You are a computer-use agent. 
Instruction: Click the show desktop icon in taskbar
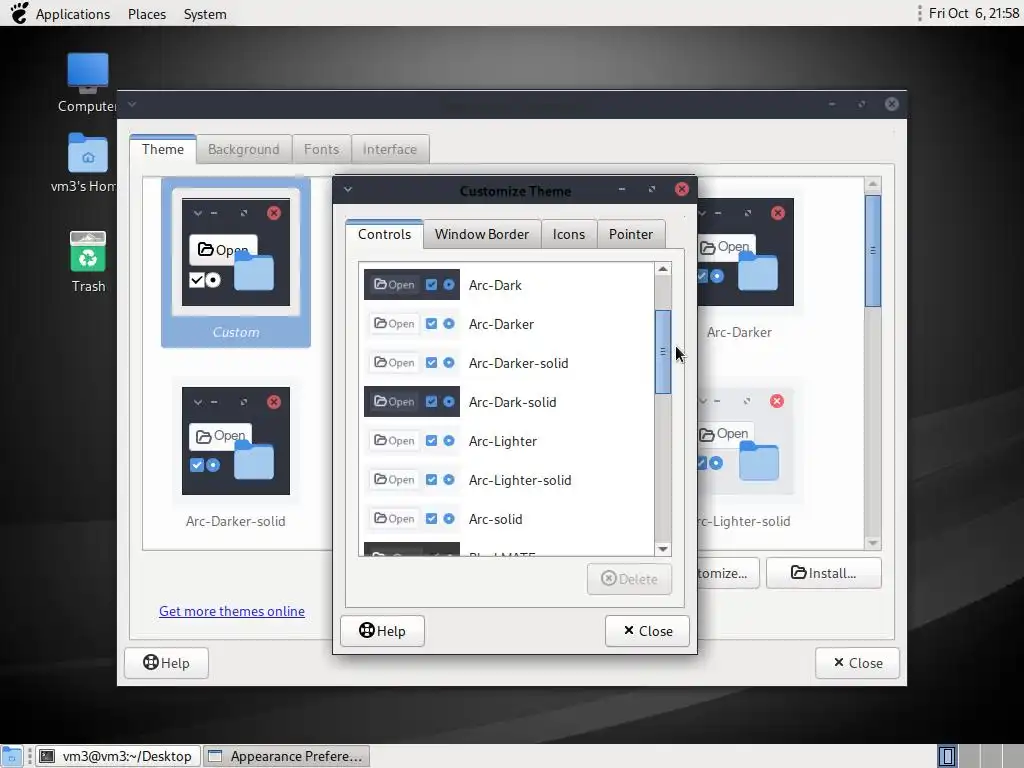(x=12, y=756)
